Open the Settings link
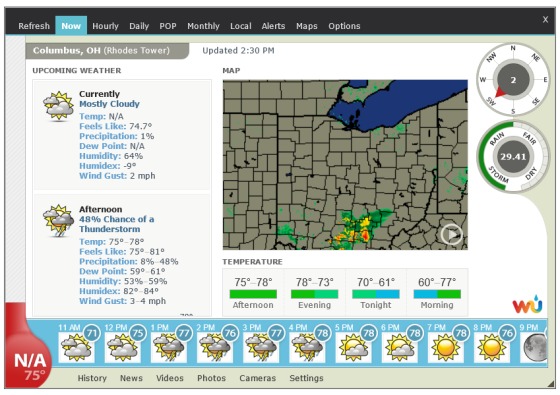Image resolution: width=560 pixels, height=395 pixels. pos(306,378)
